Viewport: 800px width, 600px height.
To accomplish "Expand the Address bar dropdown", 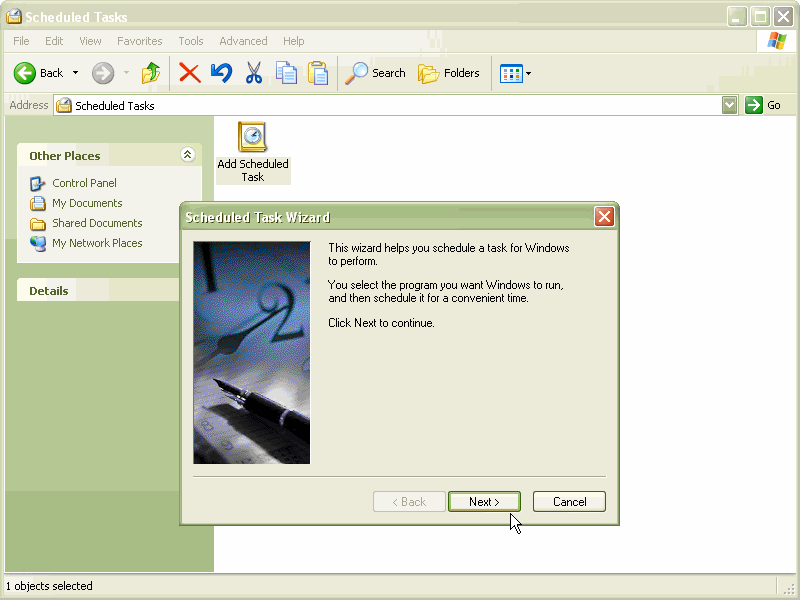I will tap(730, 106).
